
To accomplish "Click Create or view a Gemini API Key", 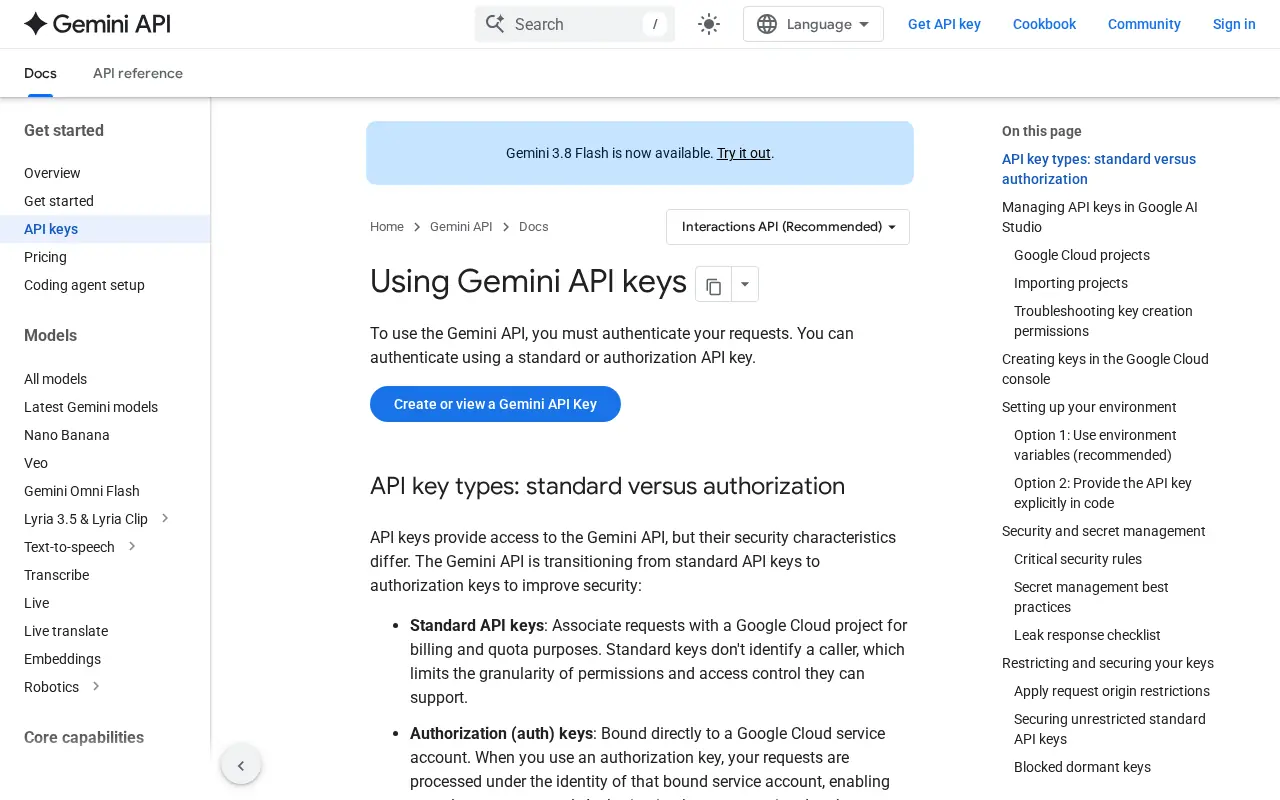I will tap(495, 404).
